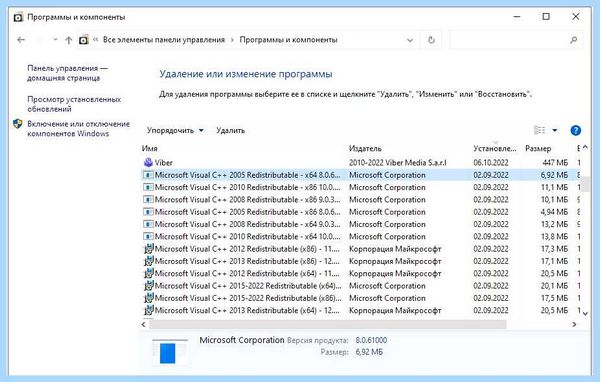
Task: Expand the hidden breadcrumb chevron
Action: click(95, 40)
